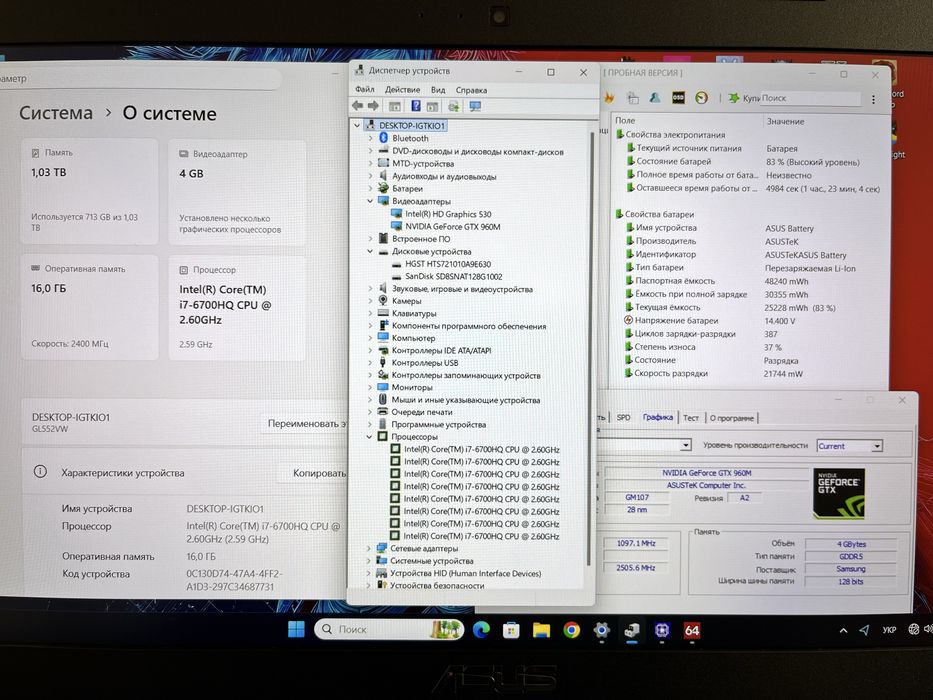Click the Купить button in AIDA64
This screenshot has height=700, width=933.
(x=744, y=98)
